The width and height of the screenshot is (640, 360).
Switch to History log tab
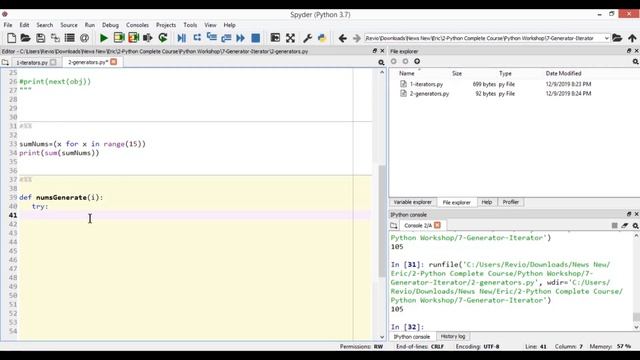(453, 336)
